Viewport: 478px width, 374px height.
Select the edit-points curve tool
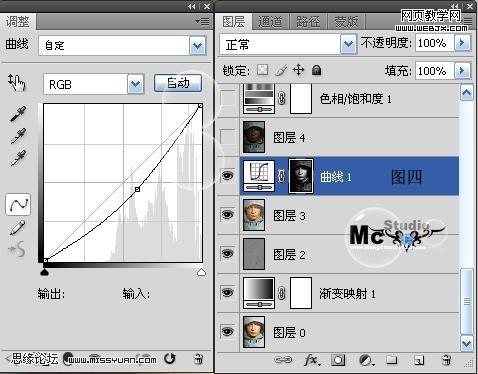click(x=18, y=204)
